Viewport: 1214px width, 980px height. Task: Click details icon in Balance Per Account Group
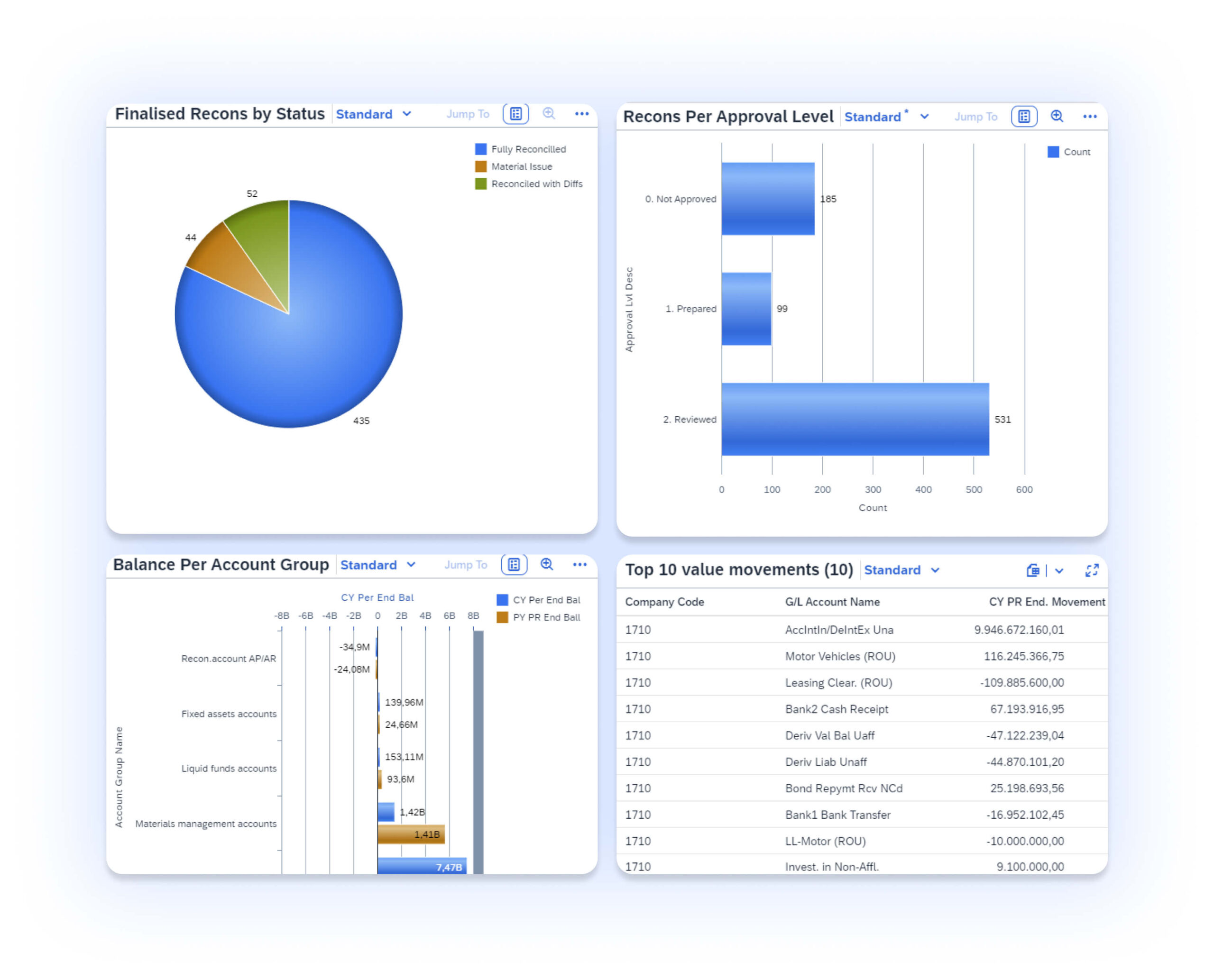[514, 565]
